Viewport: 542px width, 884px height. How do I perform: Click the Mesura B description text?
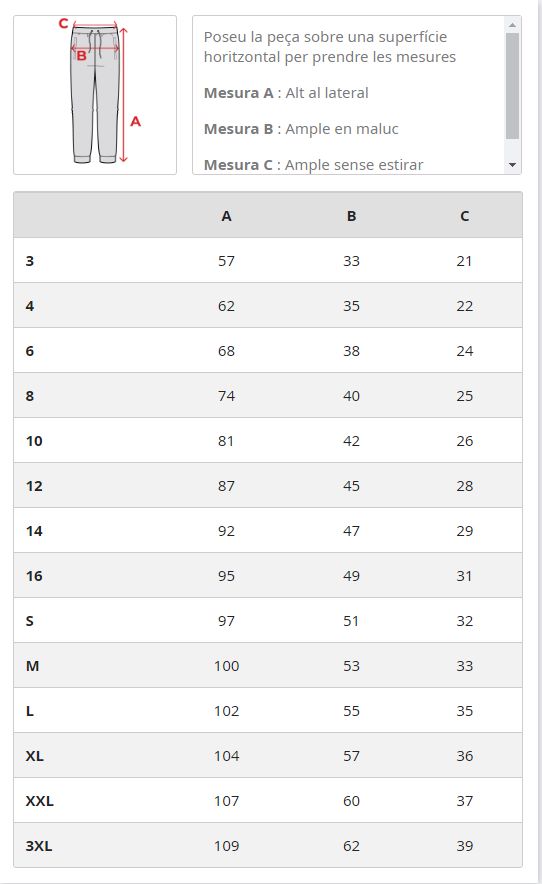pos(301,129)
